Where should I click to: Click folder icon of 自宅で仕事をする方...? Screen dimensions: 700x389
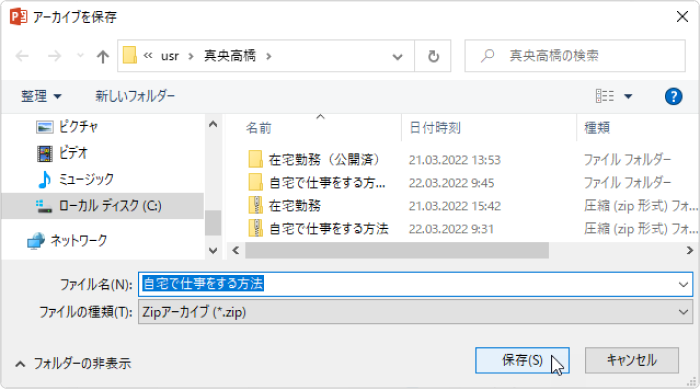[255, 183]
